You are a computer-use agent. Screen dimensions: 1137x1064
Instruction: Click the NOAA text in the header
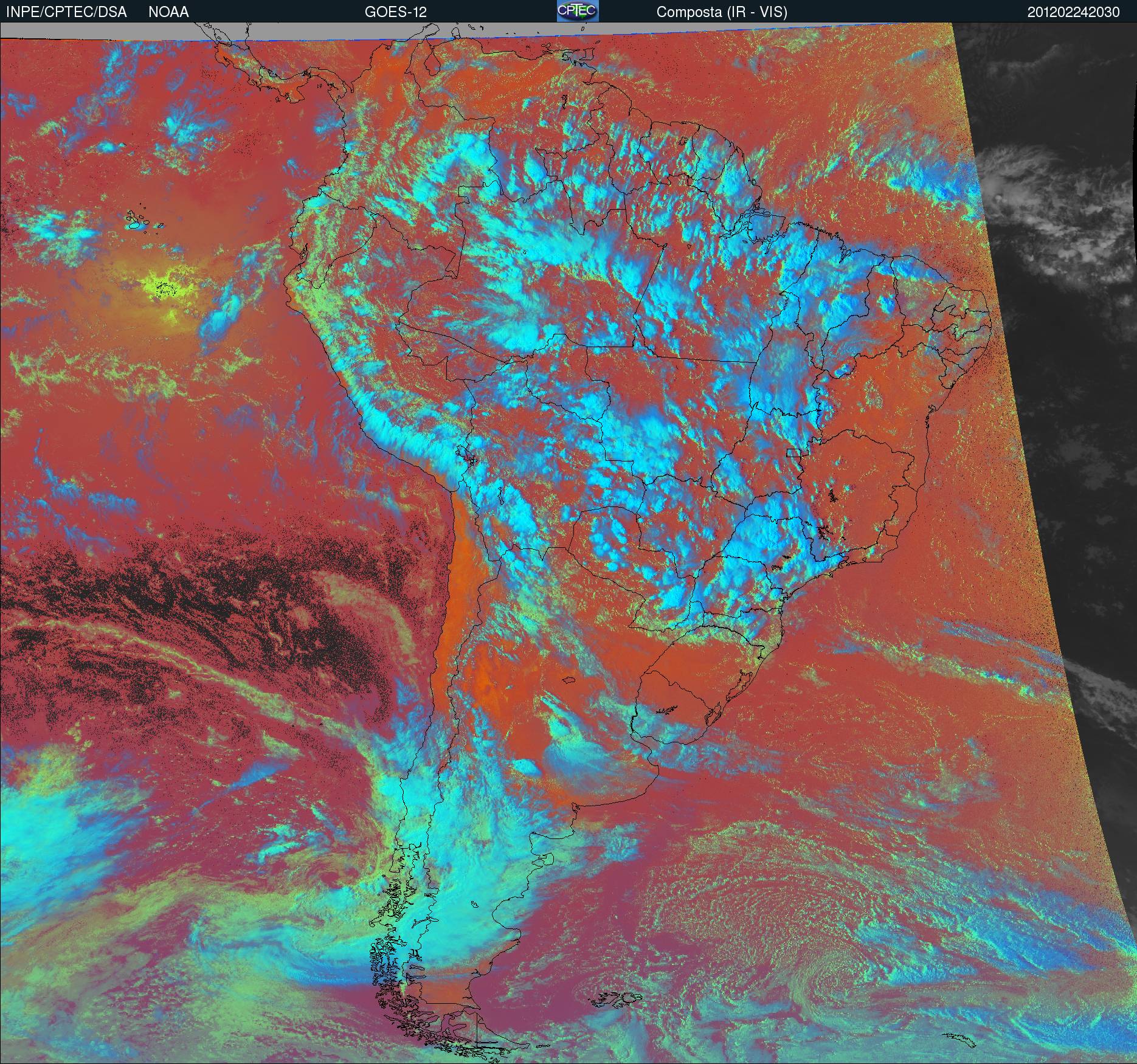pyautogui.click(x=168, y=12)
